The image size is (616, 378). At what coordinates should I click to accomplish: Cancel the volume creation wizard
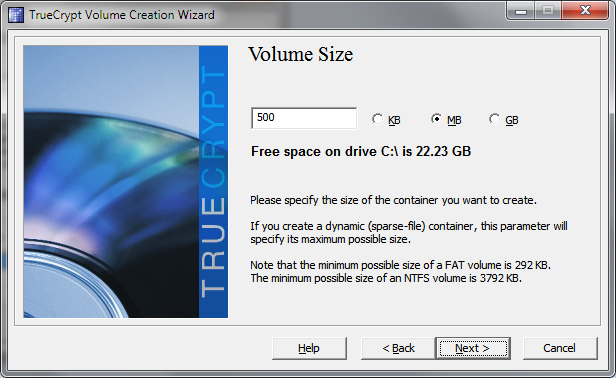click(560, 348)
